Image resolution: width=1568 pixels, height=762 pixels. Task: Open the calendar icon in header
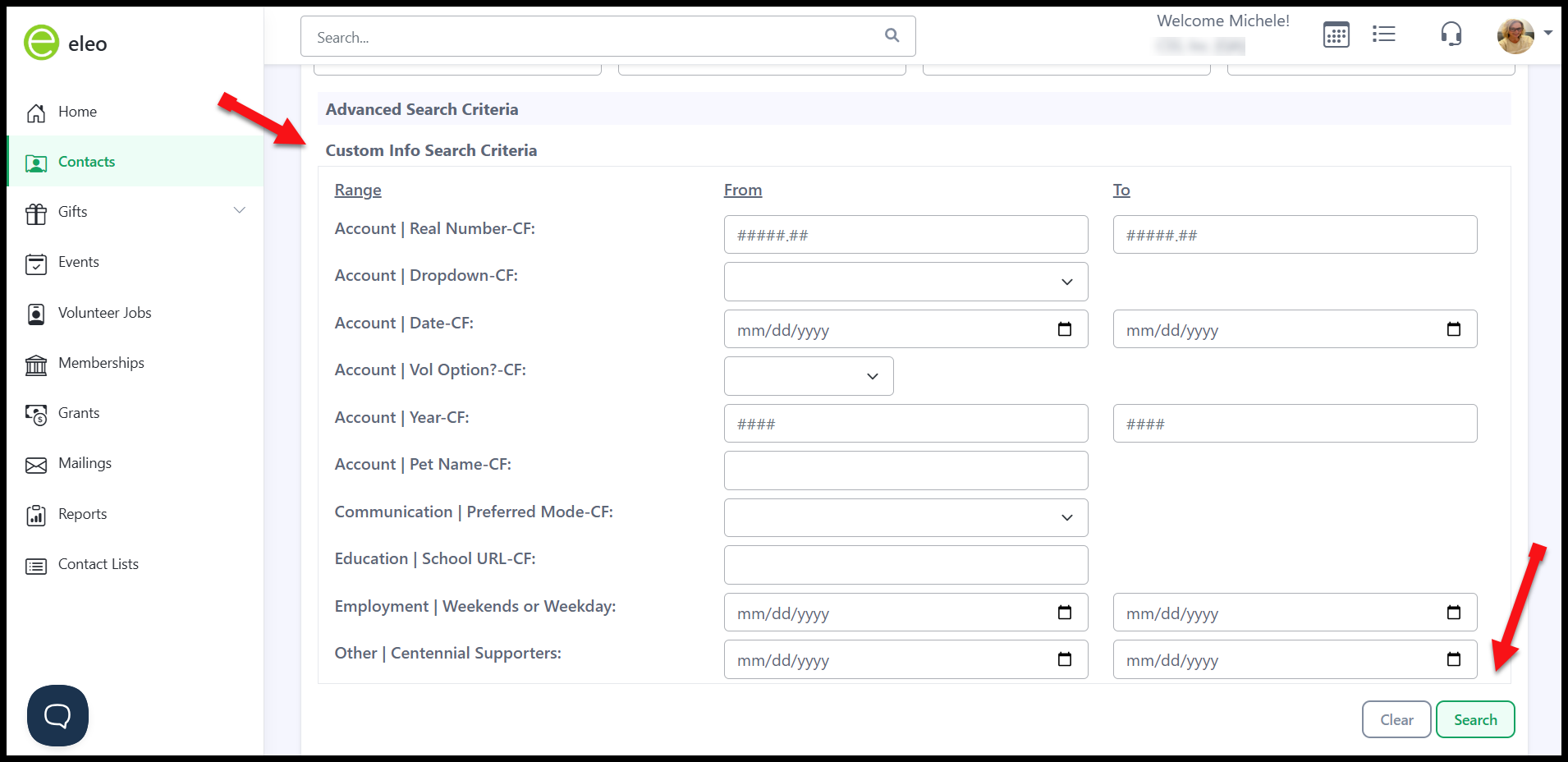pos(1336,35)
